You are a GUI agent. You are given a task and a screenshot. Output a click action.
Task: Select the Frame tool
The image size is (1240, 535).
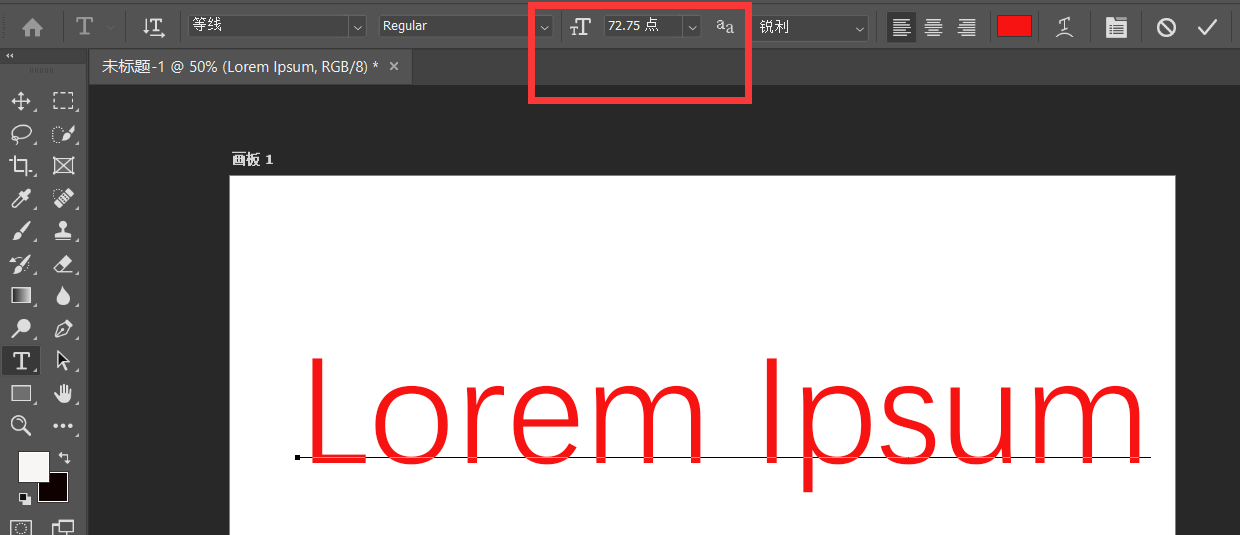pyautogui.click(x=63, y=166)
